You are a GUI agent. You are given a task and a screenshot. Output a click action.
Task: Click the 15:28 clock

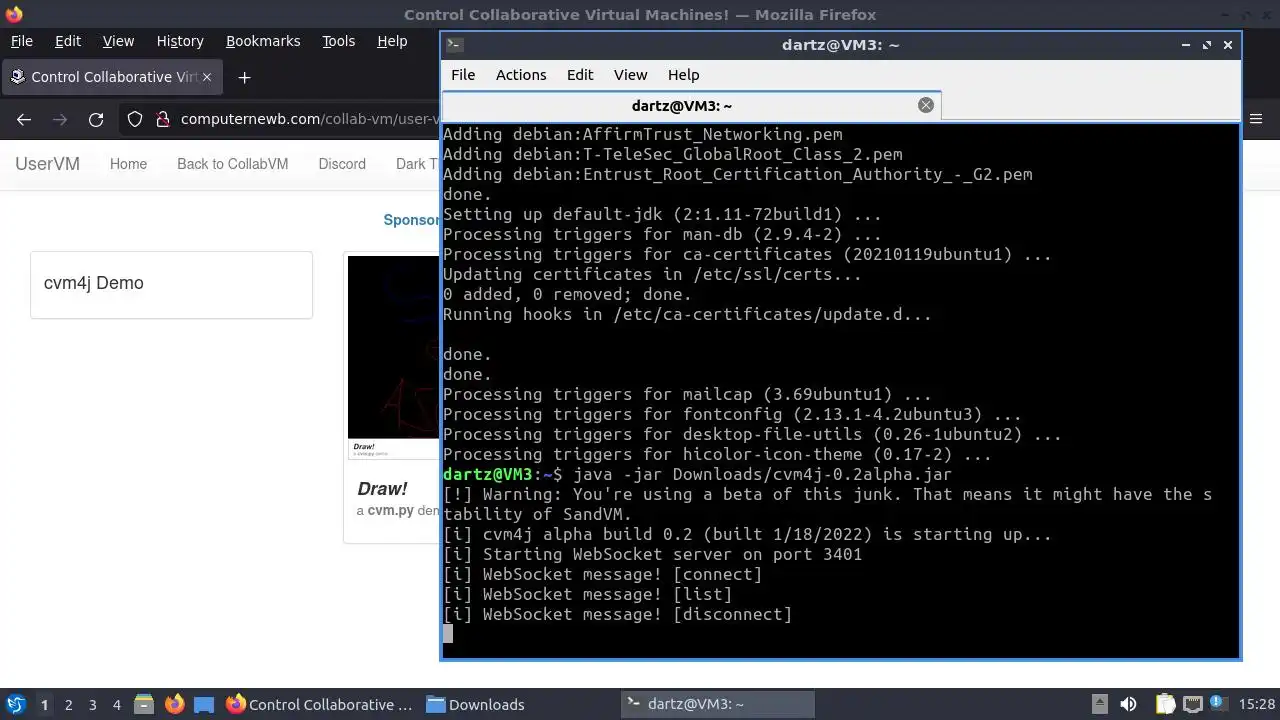(x=1257, y=704)
